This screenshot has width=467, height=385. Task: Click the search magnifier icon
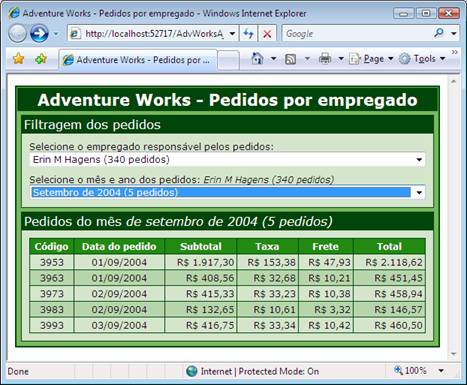[439, 33]
